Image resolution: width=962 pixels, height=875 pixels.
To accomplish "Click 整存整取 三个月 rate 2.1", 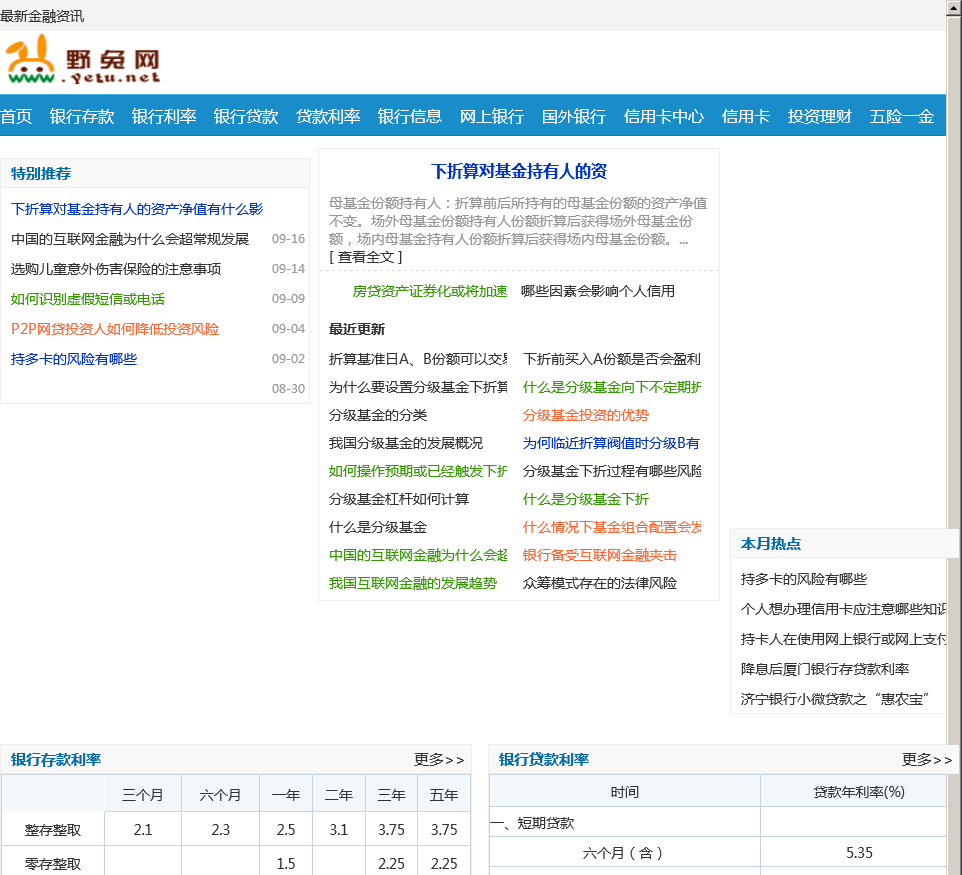I will pos(143,830).
